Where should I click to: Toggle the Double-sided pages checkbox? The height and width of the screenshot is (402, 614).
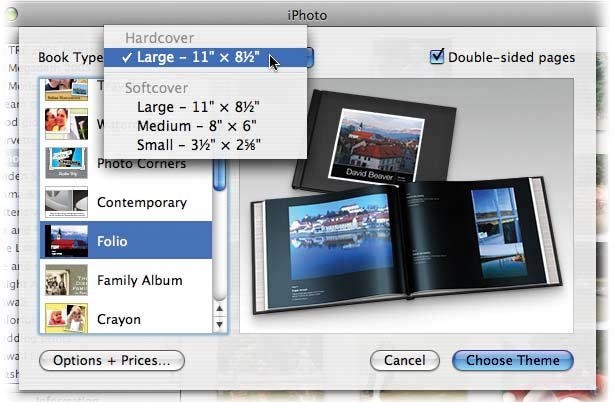pyautogui.click(x=436, y=57)
